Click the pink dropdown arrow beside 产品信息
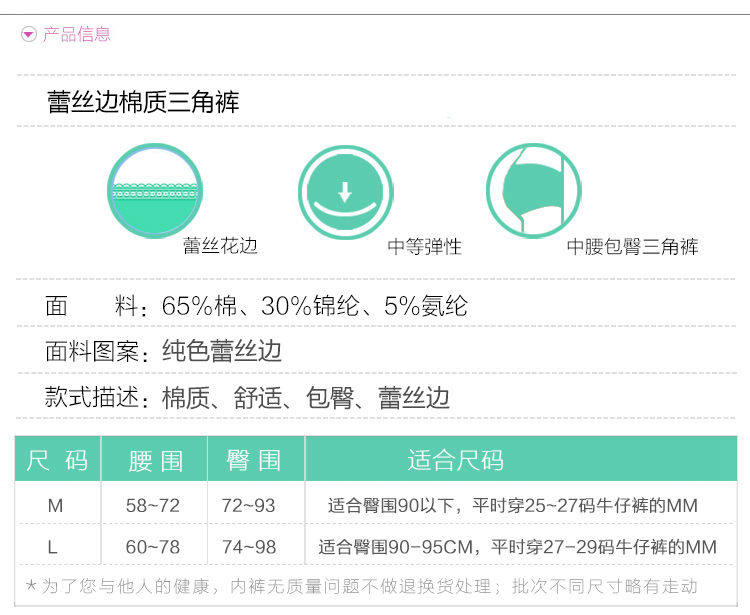This screenshot has width=750, height=615. (x=29, y=34)
